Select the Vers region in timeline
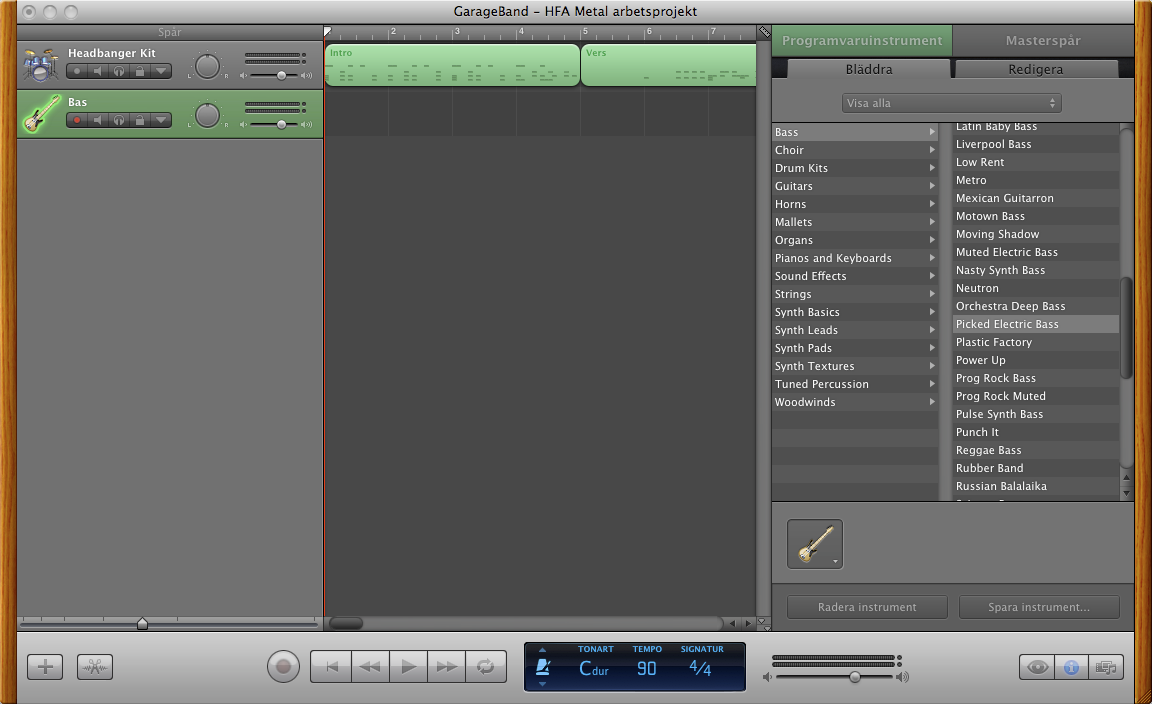The image size is (1152, 704). pos(669,65)
